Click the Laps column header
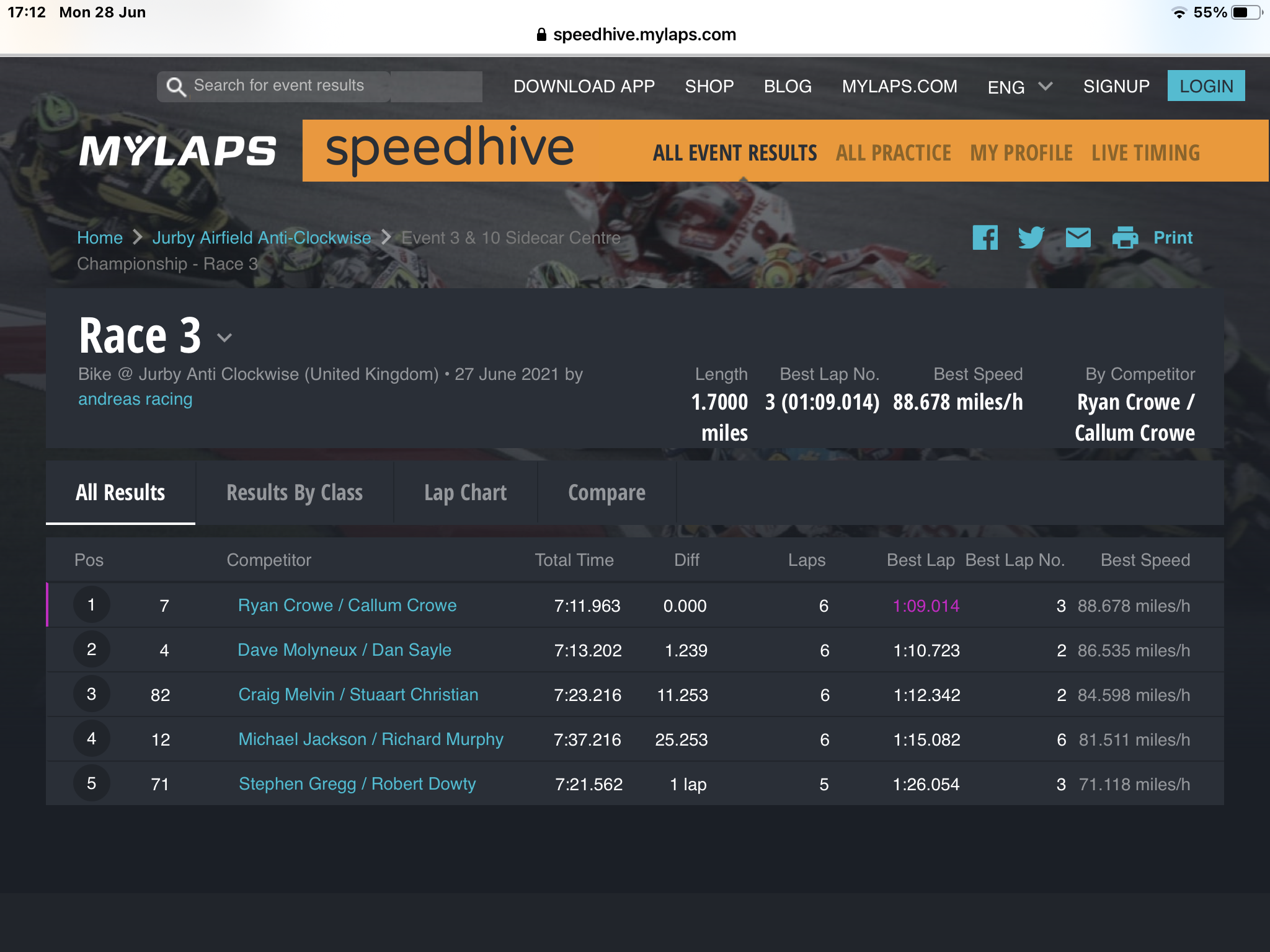Screen dimensions: 1270x952 pos(807,560)
